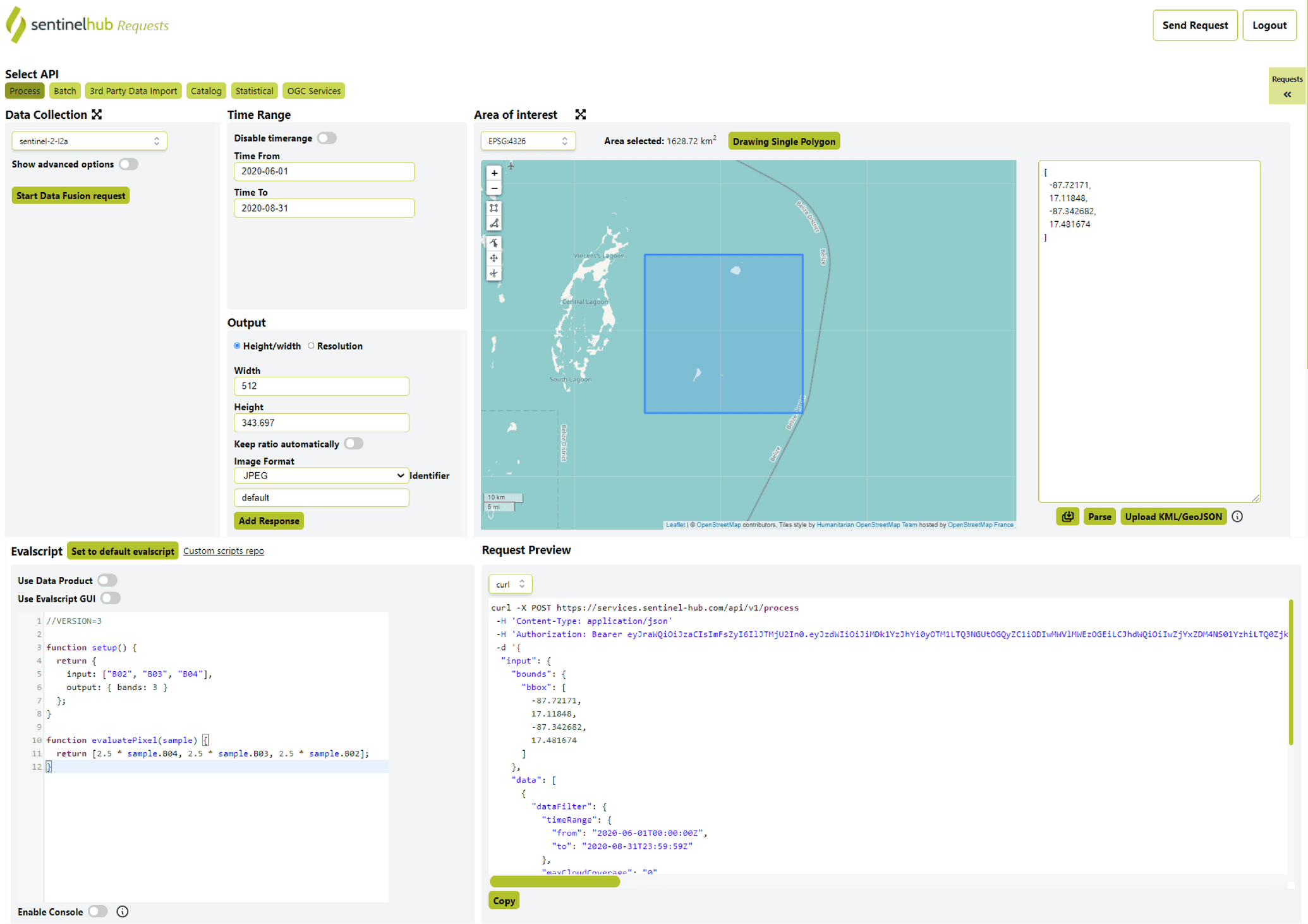Activate the edit vertices map tool
The height and width of the screenshot is (924, 1308).
pos(494,243)
